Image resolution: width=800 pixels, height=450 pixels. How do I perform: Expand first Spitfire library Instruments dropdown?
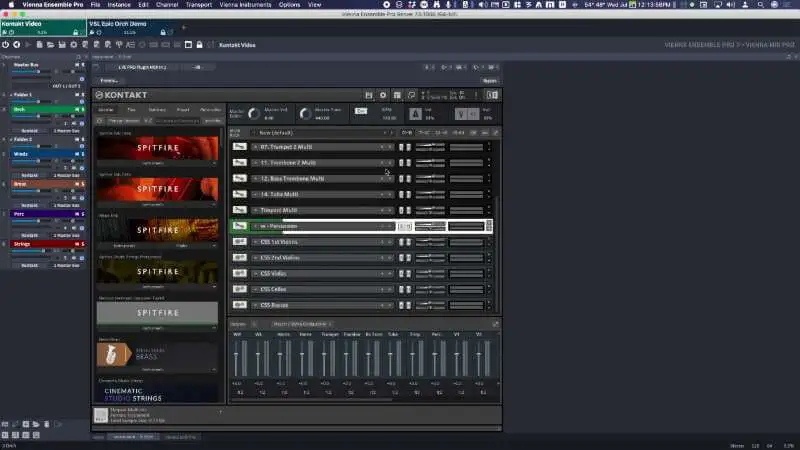tap(157, 163)
